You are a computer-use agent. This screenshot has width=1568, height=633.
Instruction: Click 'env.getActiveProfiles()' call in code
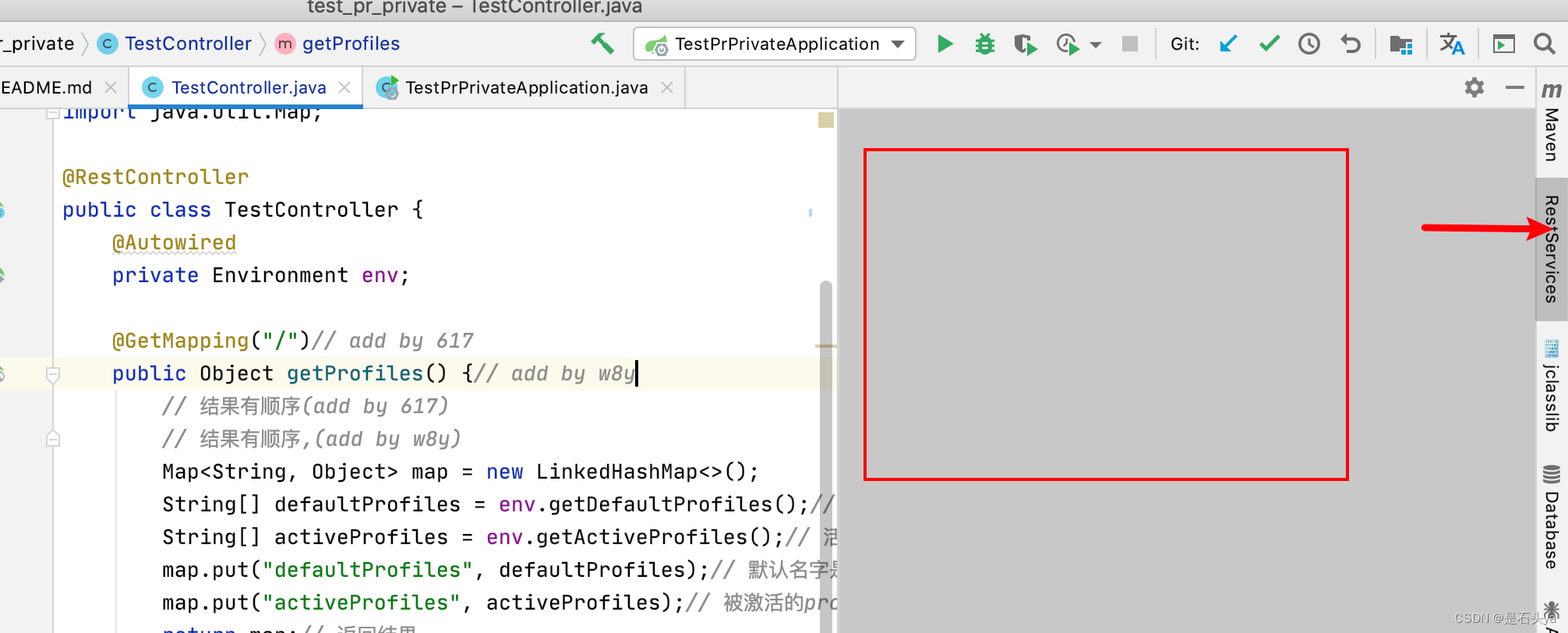pos(630,537)
